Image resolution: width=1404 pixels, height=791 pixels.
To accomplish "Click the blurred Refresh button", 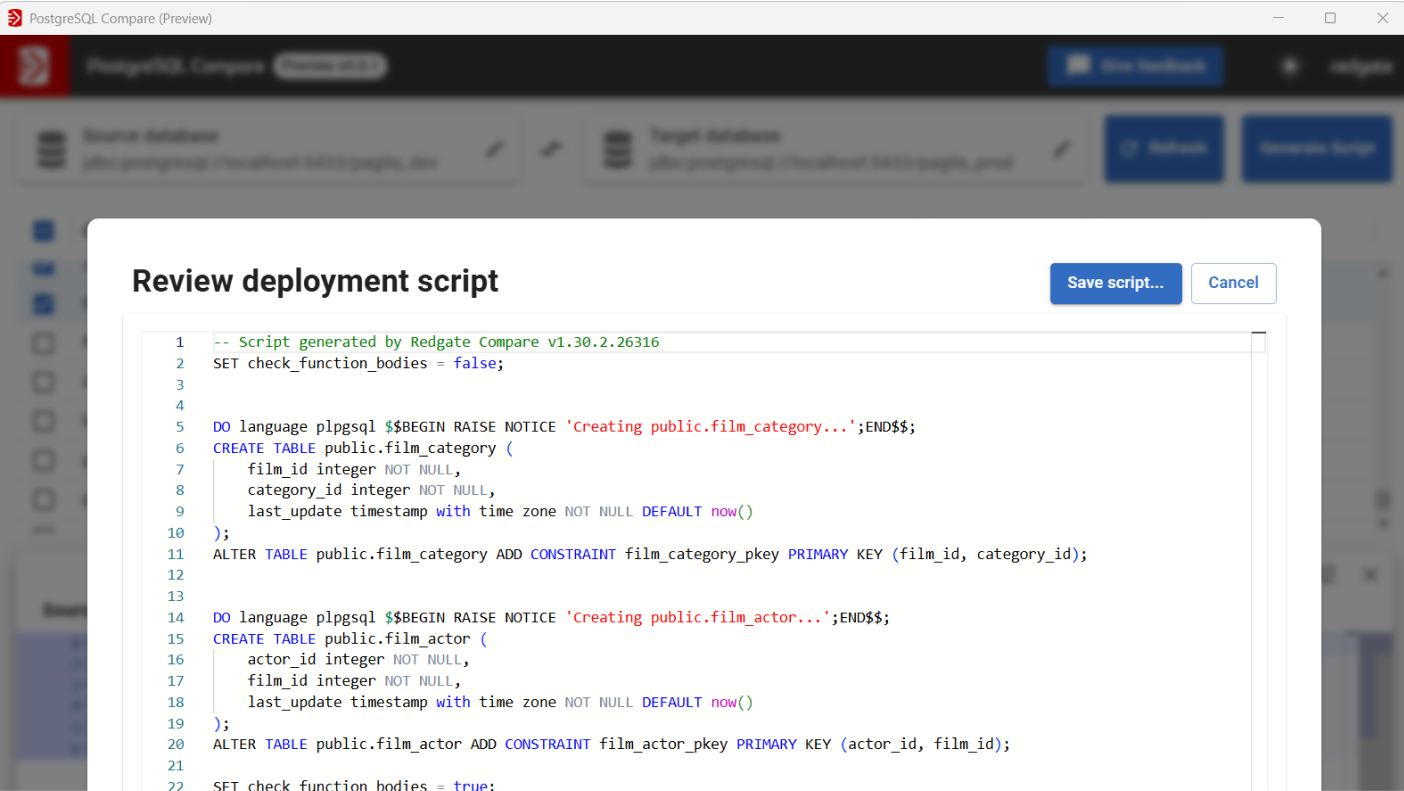I will pyautogui.click(x=1164, y=148).
